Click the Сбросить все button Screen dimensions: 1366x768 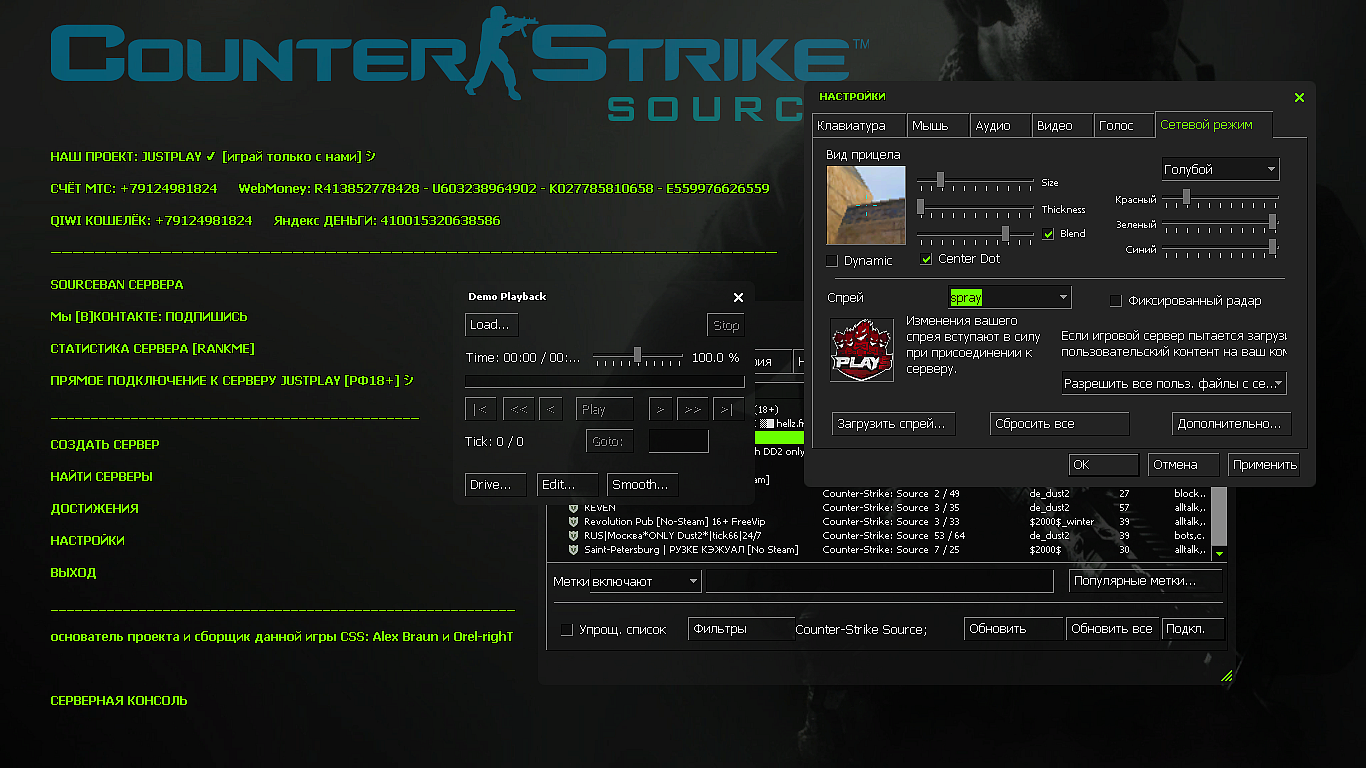(1060, 424)
